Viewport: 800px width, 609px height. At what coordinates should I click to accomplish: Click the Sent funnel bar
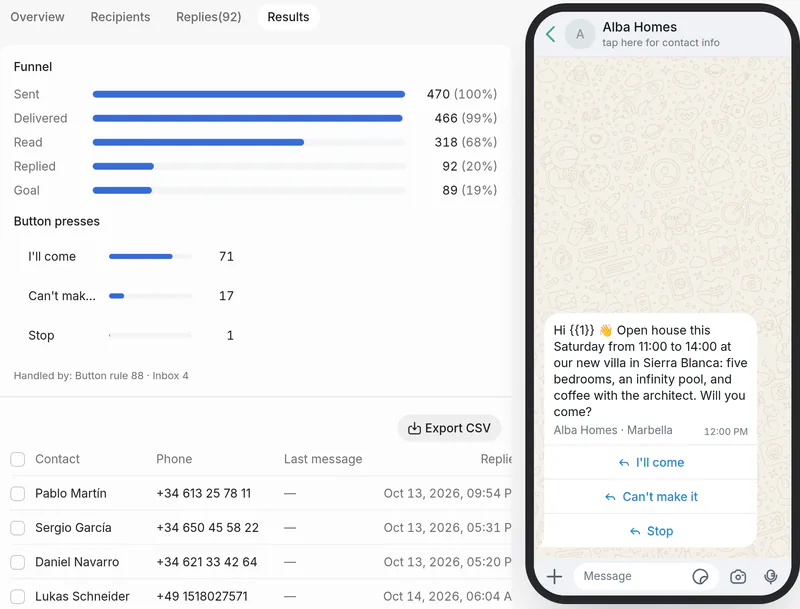[248, 94]
